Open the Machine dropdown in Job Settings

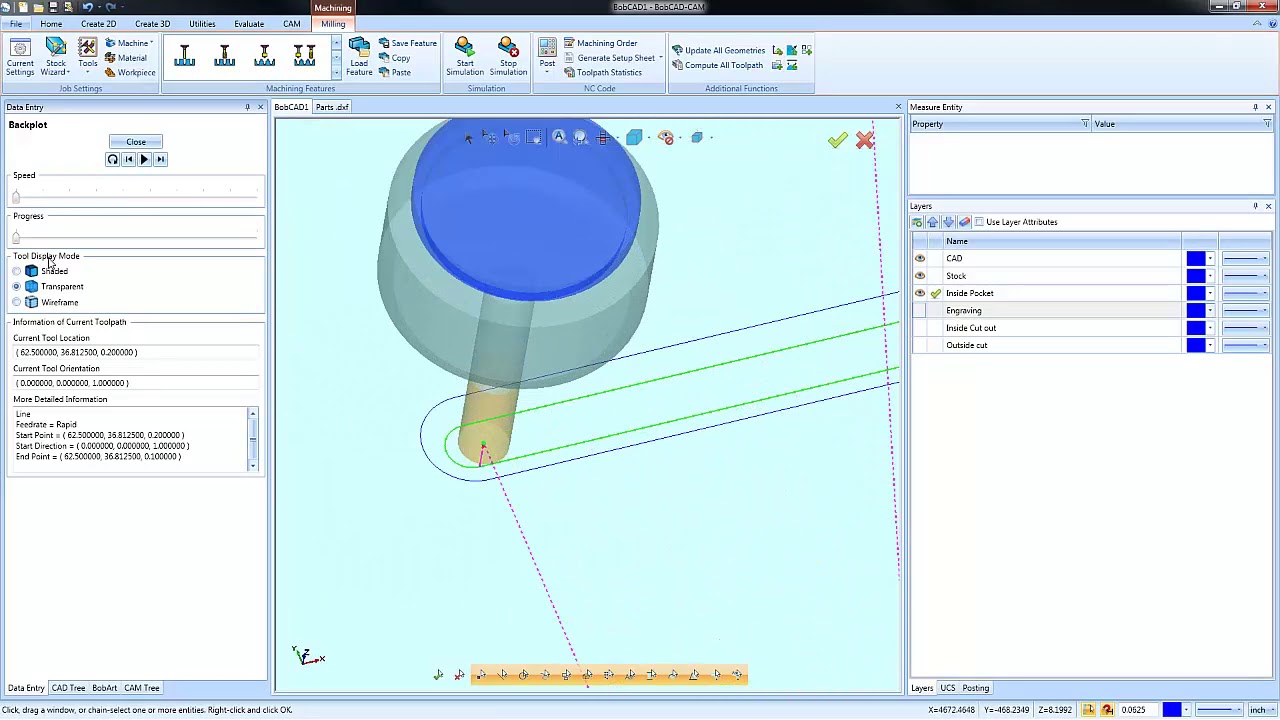pyautogui.click(x=129, y=43)
